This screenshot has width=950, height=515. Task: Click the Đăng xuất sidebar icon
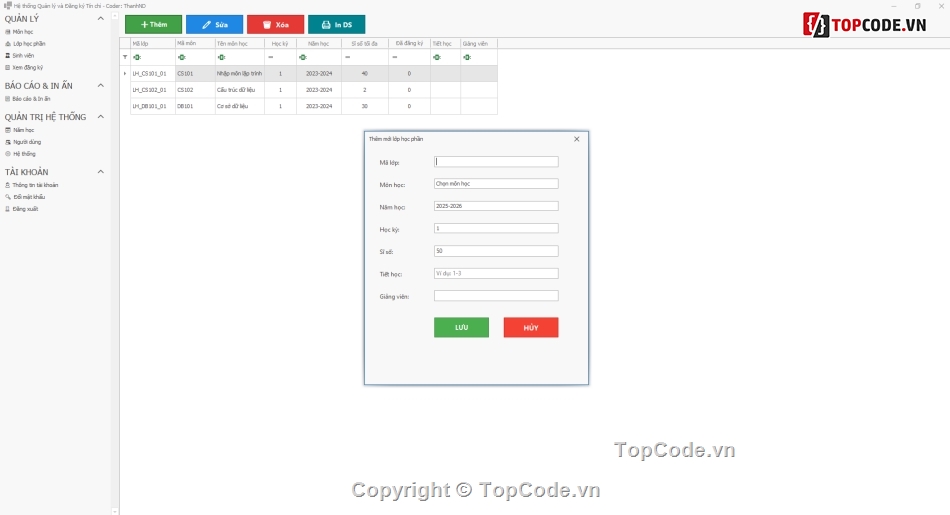tap(8, 209)
